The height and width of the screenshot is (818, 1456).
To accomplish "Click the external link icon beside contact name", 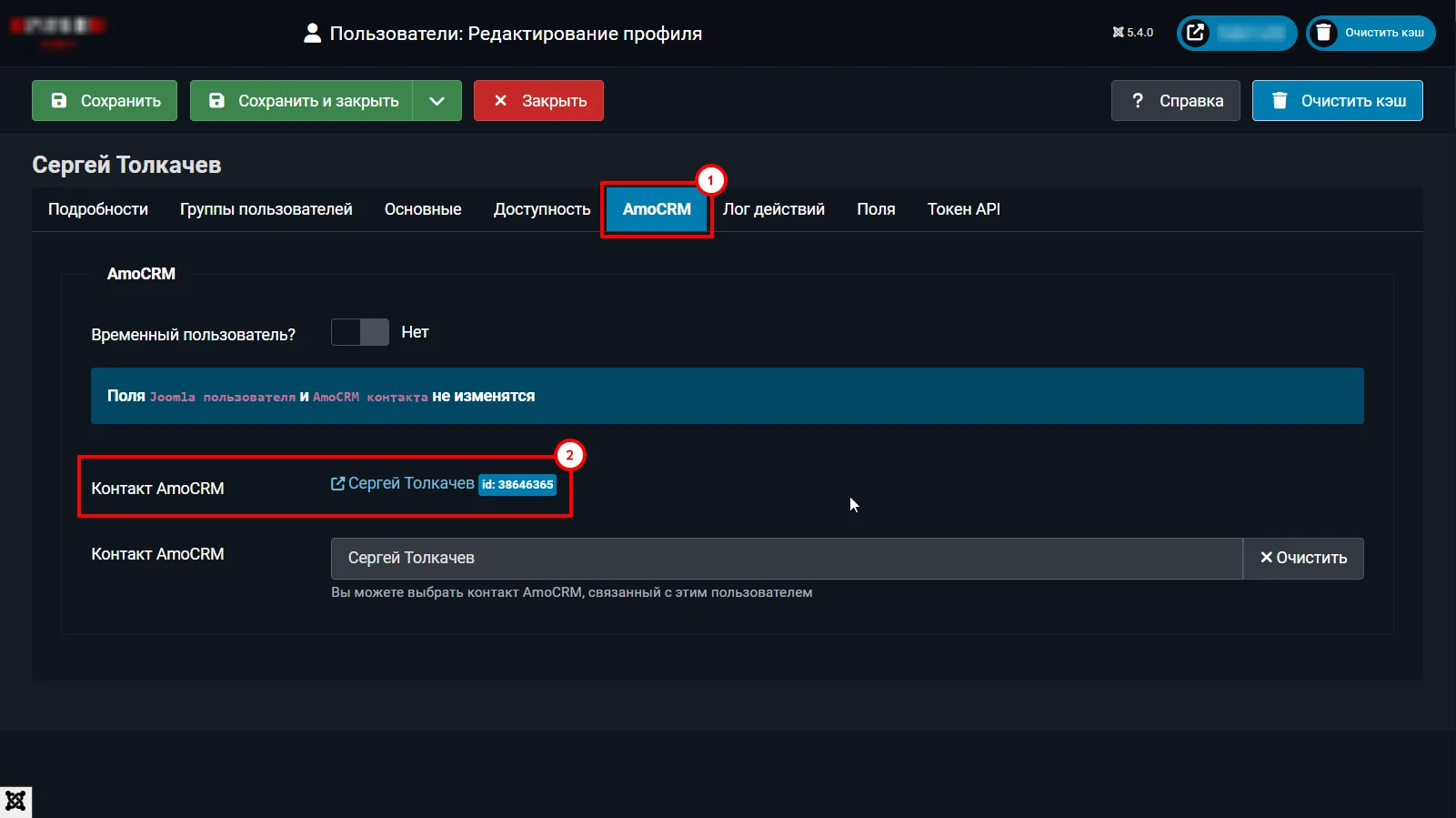I will click(x=337, y=483).
